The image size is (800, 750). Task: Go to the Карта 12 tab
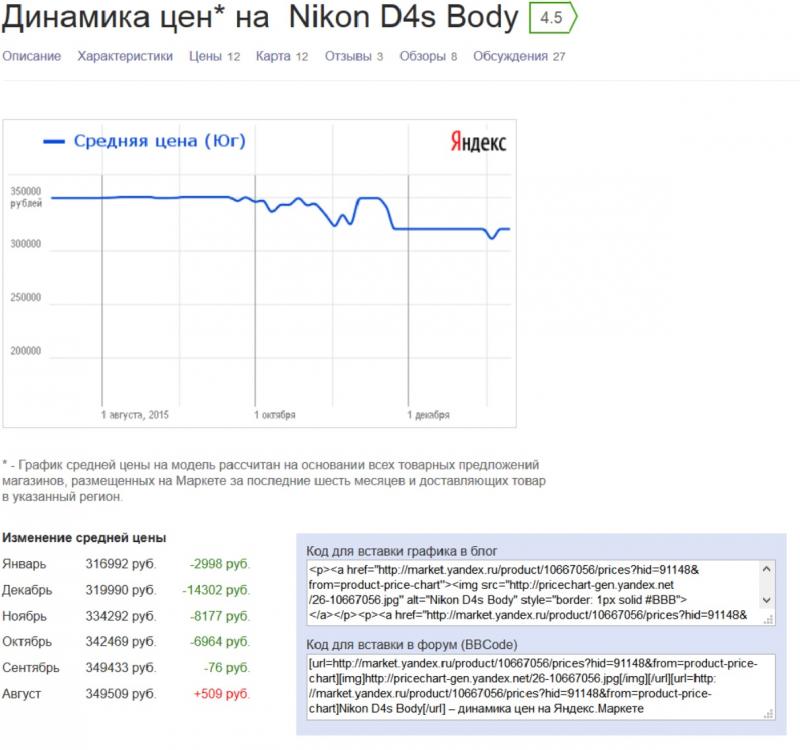tap(282, 56)
